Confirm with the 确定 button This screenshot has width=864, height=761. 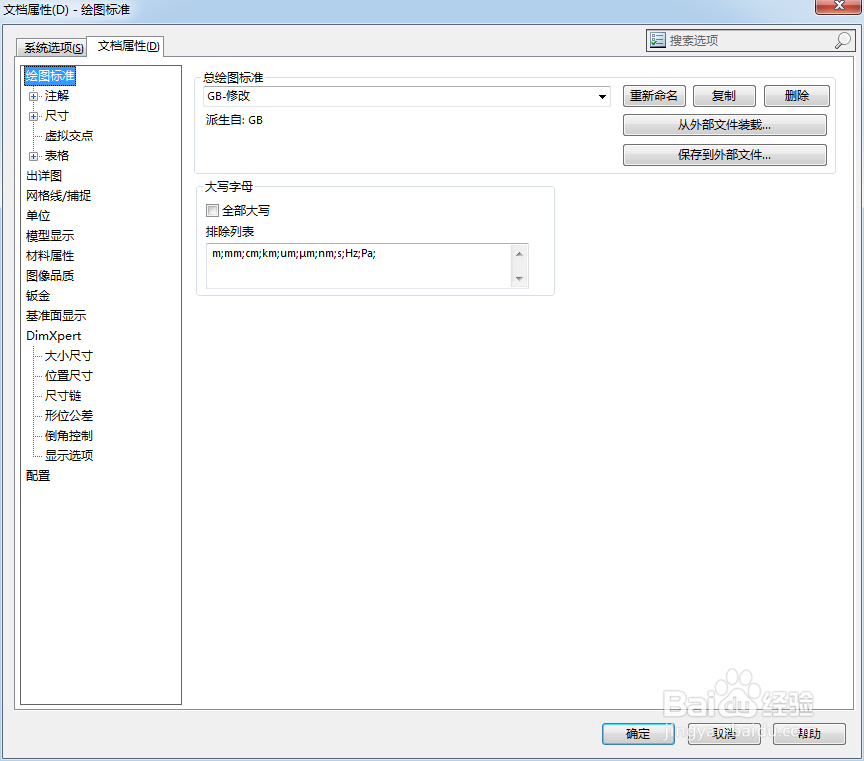(638, 734)
